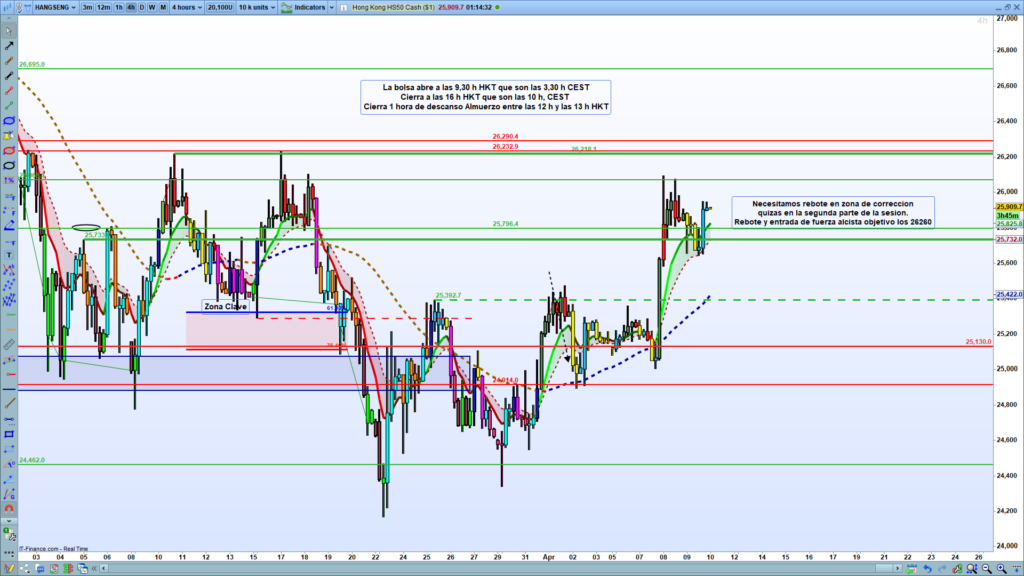The width and height of the screenshot is (1024, 576).
Task: Open the Indicators menu
Action: (303, 7)
